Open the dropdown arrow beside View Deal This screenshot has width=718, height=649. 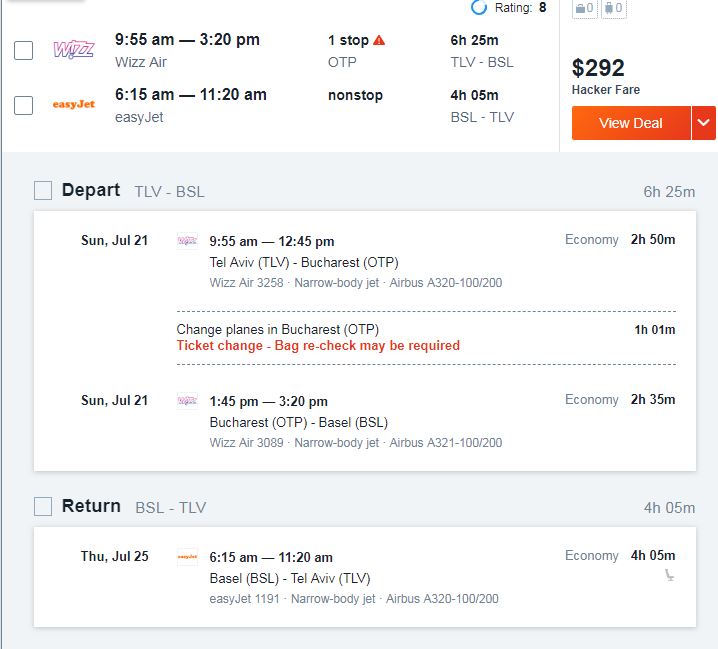coord(704,123)
